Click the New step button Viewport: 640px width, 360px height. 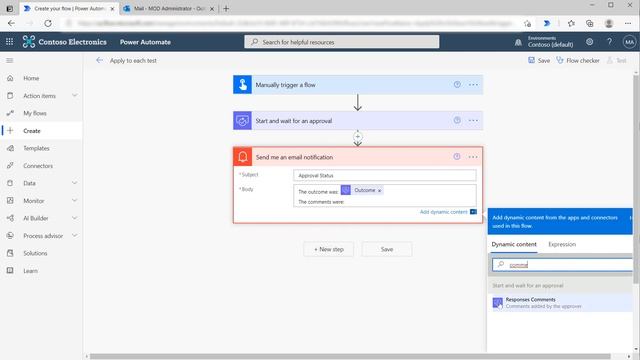[329, 249]
